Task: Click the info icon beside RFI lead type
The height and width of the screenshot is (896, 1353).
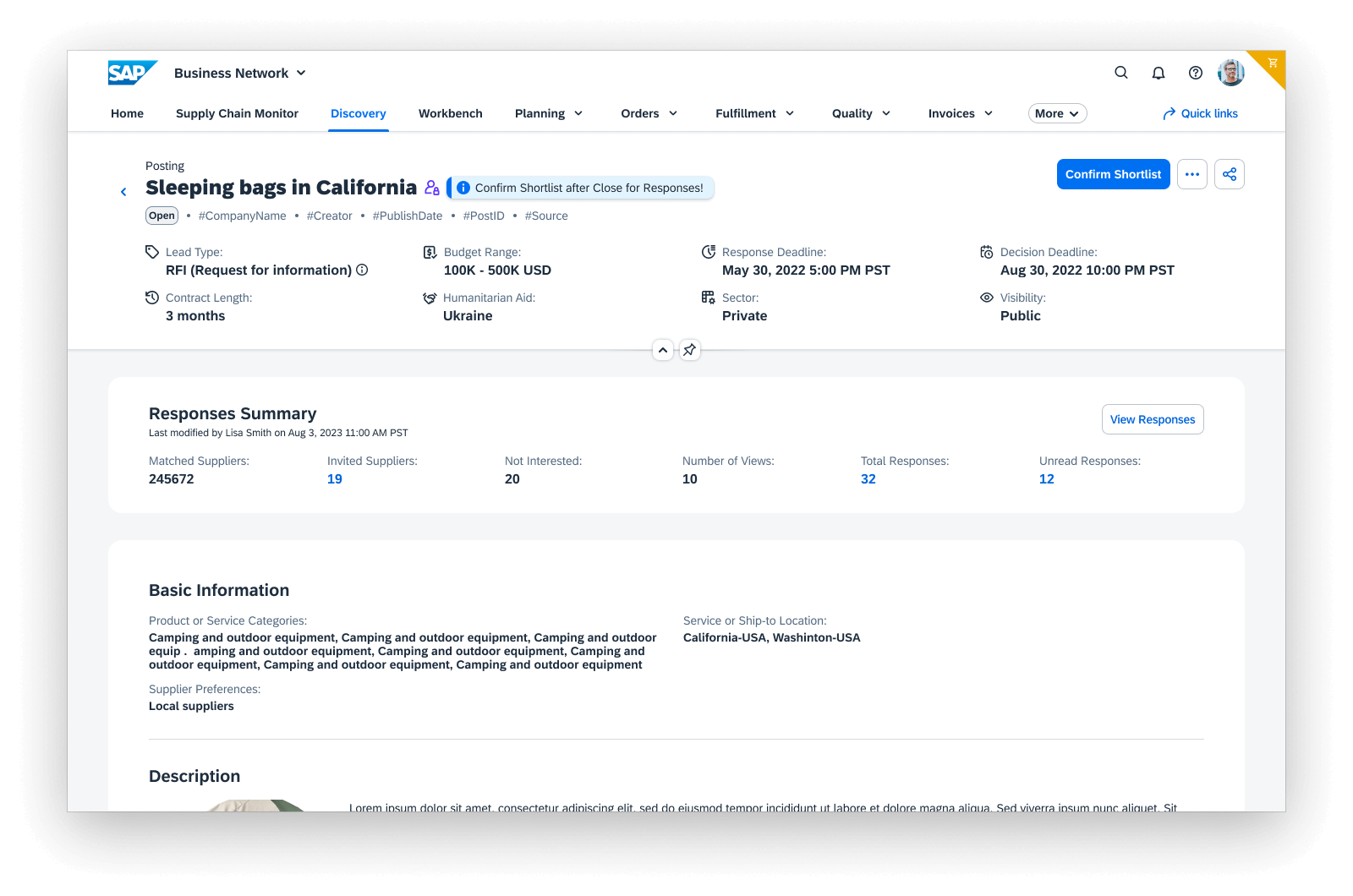Action: [x=362, y=270]
